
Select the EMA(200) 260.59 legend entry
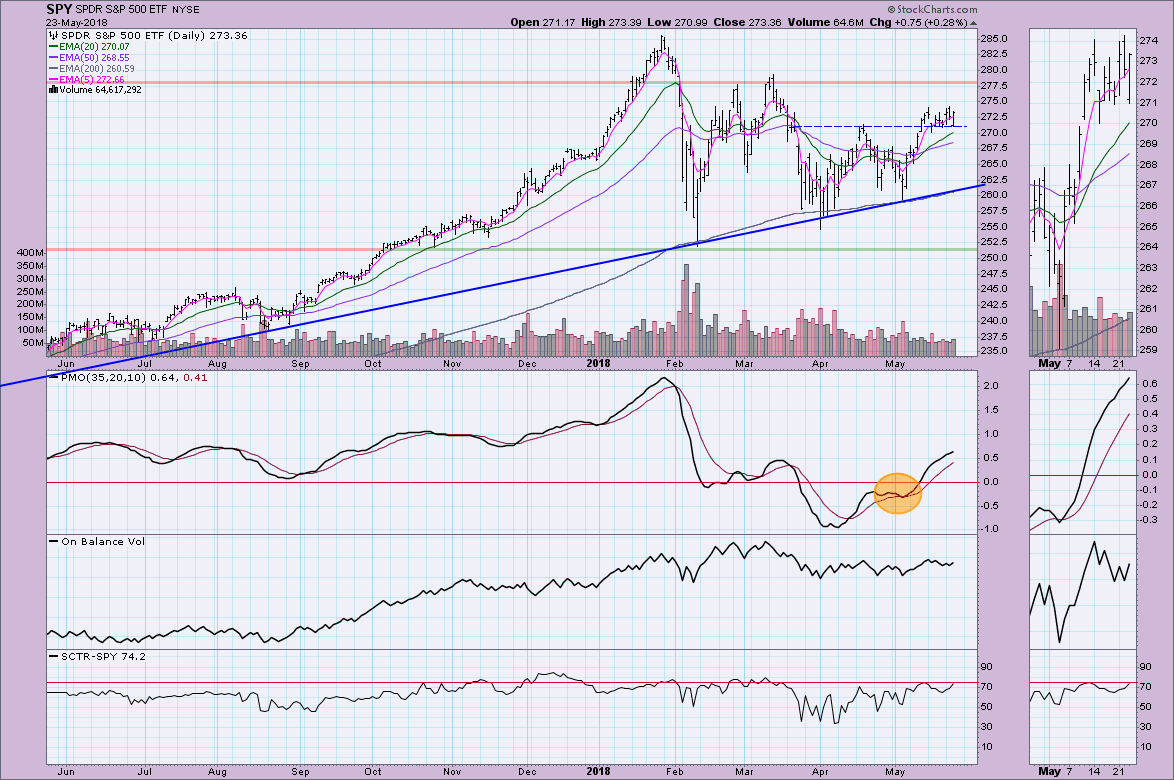[x=91, y=68]
